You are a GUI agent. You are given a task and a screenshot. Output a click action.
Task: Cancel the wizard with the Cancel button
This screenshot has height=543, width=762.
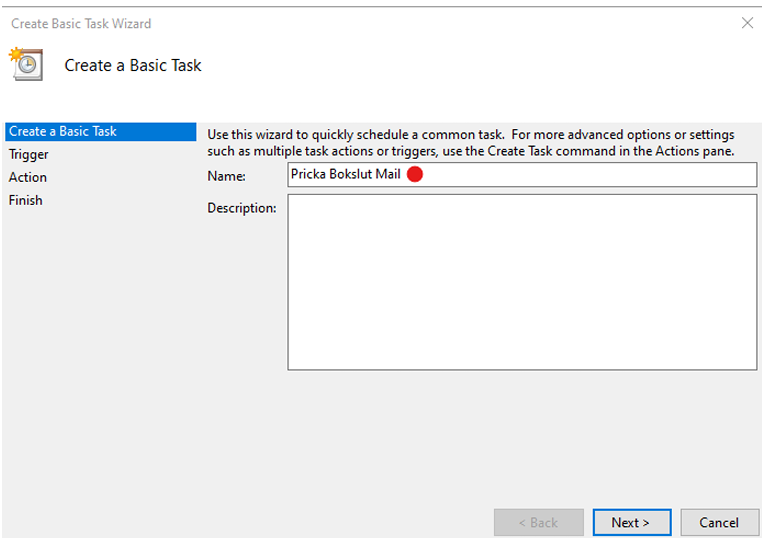pyautogui.click(x=719, y=523)
